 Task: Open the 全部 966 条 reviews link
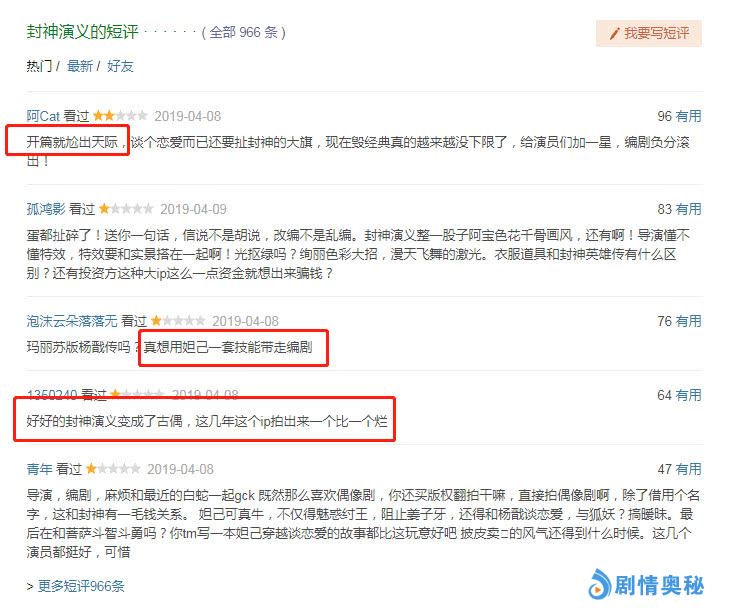click(x=243, y=32)
